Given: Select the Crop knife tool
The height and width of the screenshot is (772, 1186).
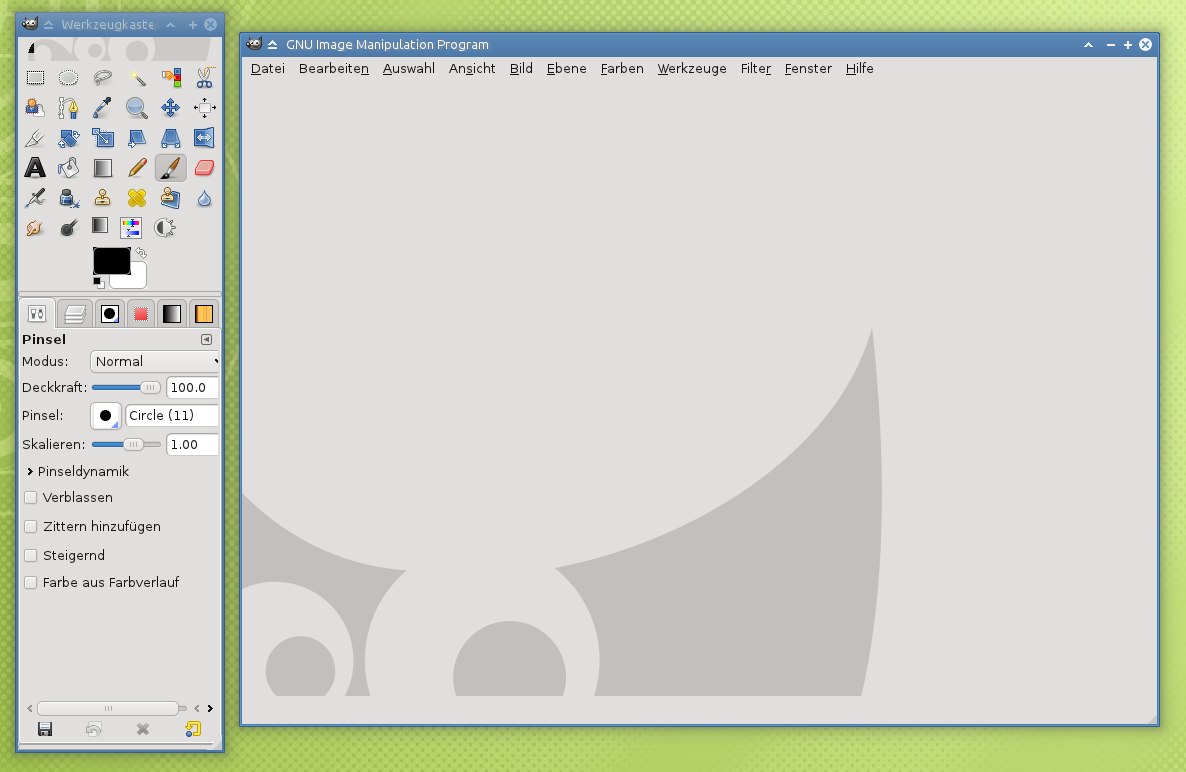Looking at the screenshot, I should tap(35, 138).
